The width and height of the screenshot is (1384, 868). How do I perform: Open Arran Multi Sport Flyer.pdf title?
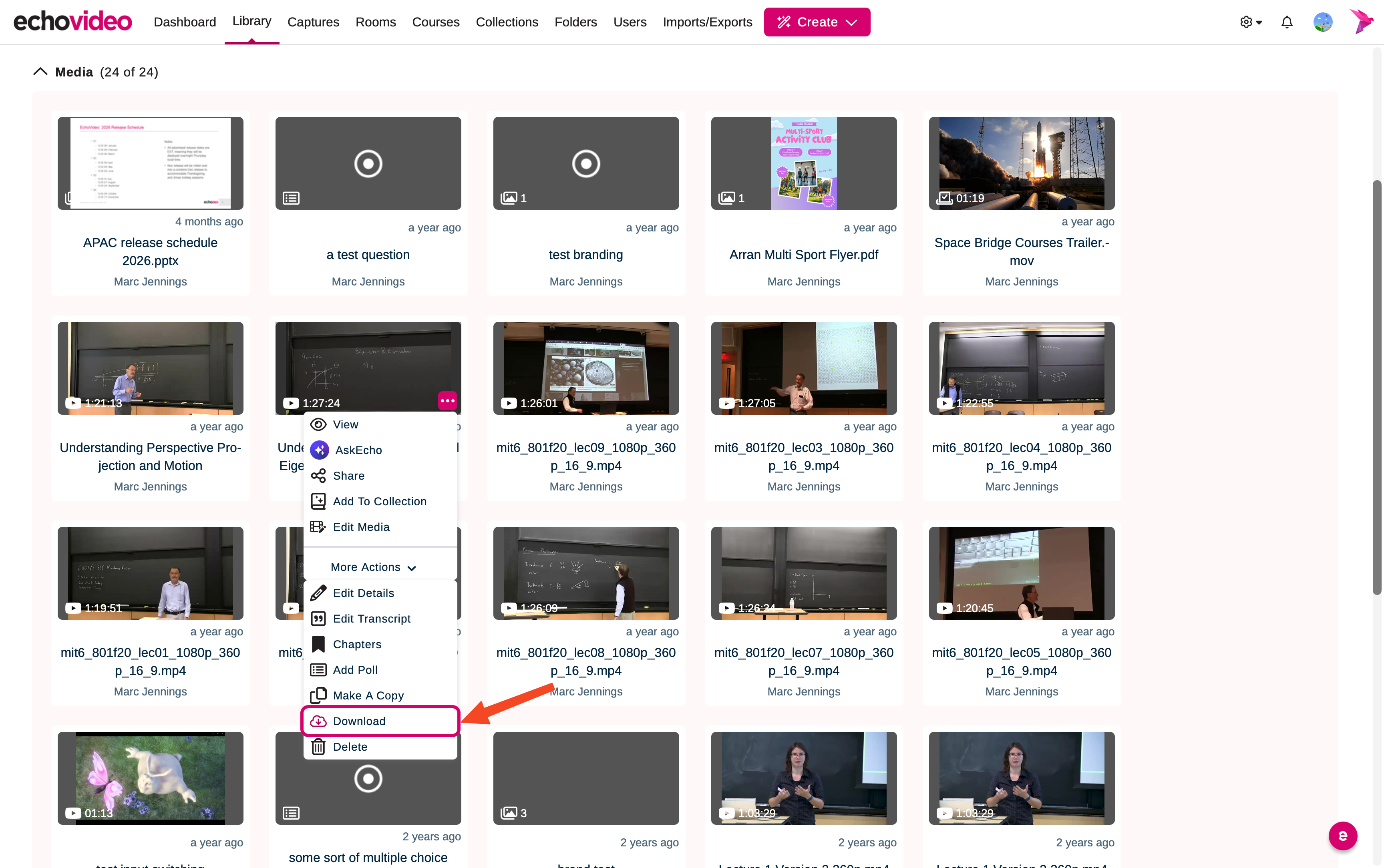tap(804, 254)
